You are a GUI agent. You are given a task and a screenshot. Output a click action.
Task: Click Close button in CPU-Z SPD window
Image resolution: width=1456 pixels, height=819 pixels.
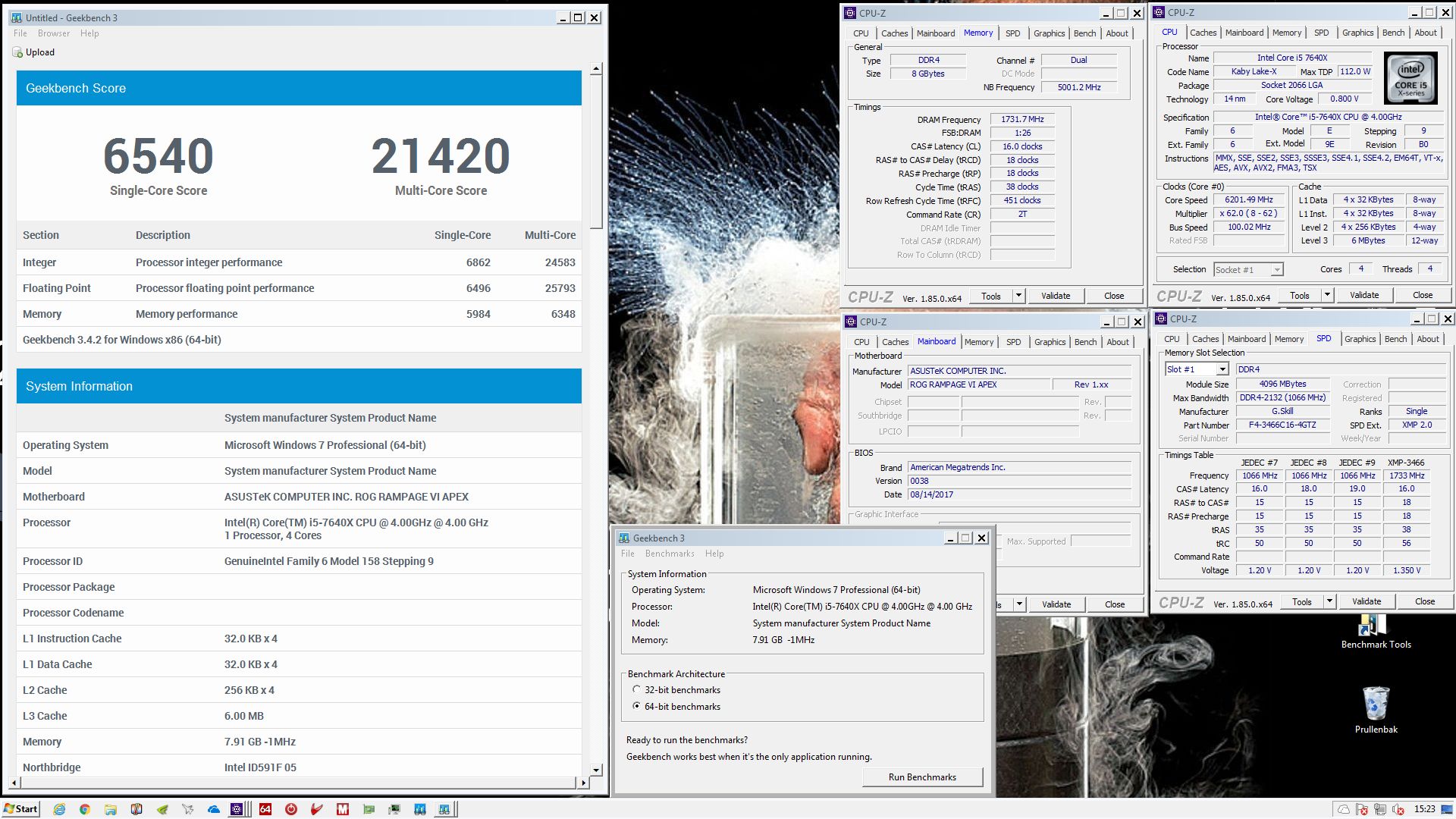tap(1425, 601)
